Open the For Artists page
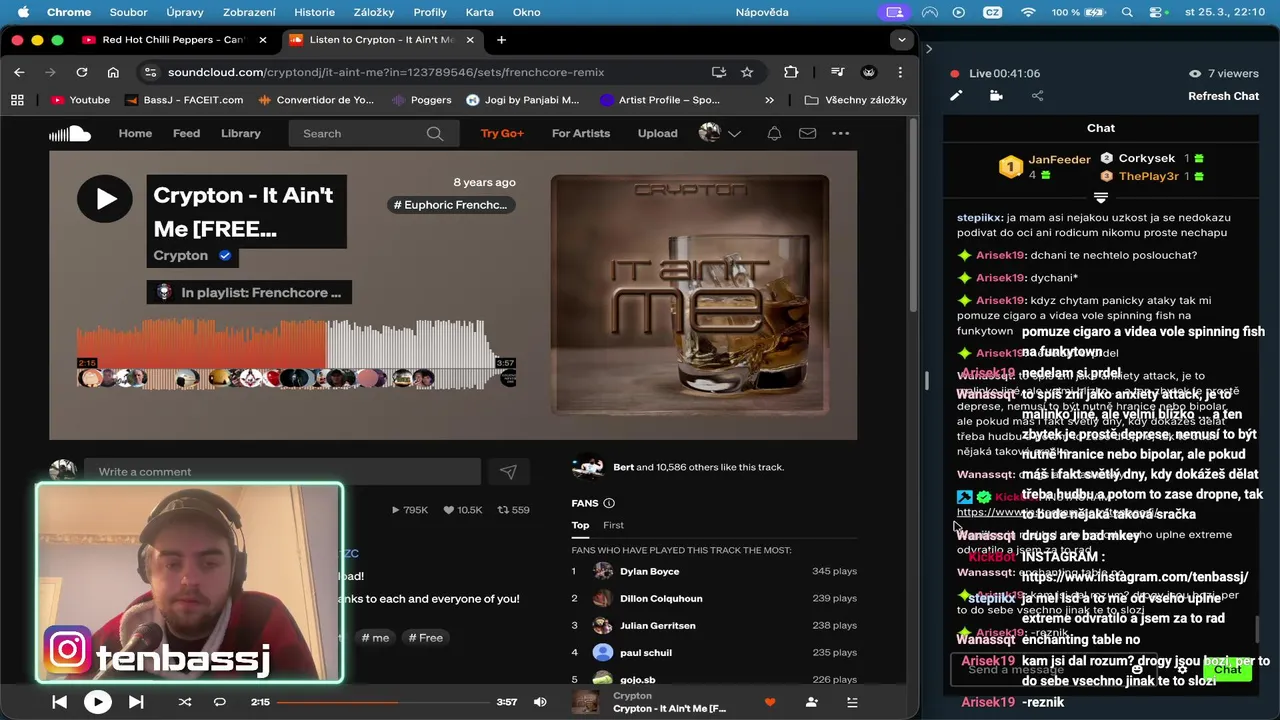The width and height of the screenshot is (1280, 720). (x=581, y=133)
